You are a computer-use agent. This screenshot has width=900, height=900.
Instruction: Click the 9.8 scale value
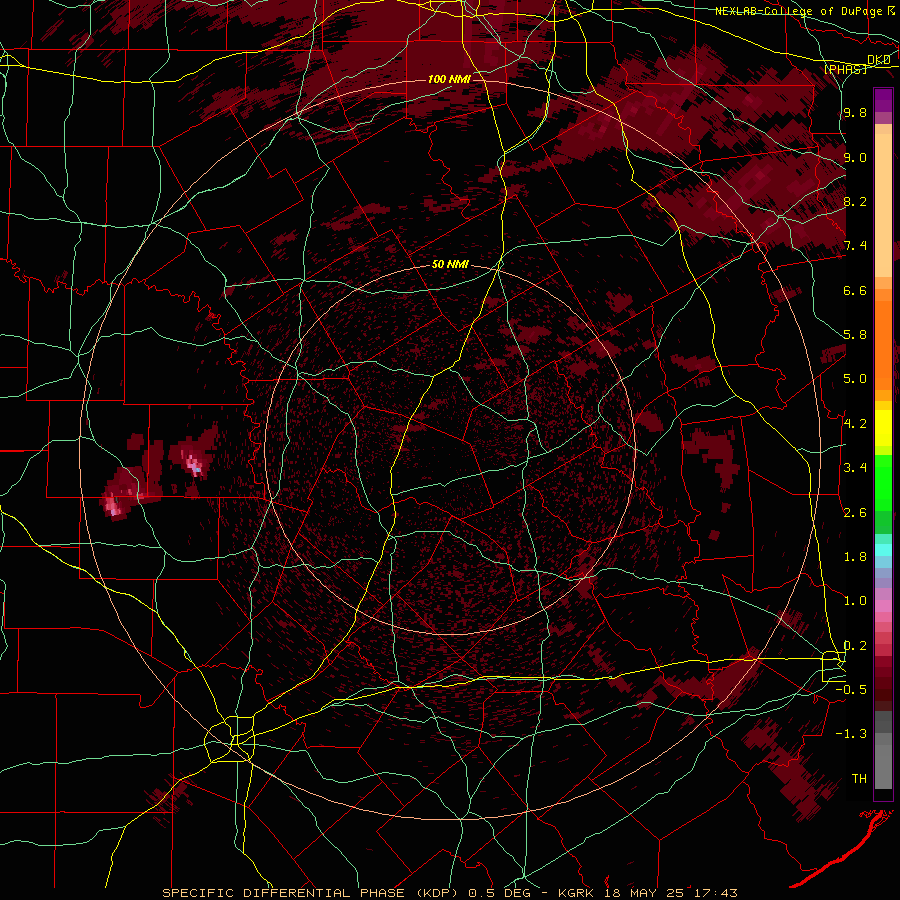[x=855, y=112]
